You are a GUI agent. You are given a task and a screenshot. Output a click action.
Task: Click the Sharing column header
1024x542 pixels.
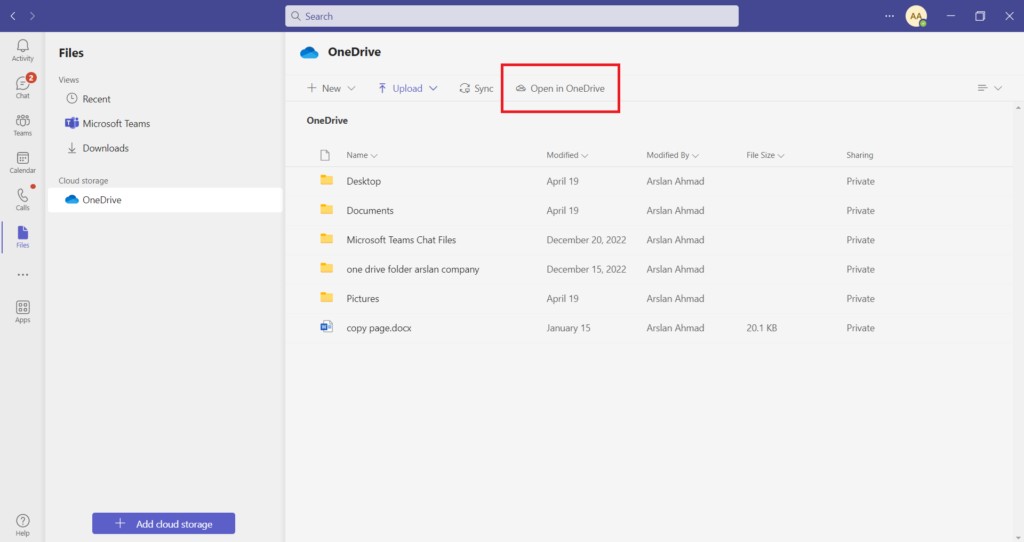tap(859, 155)
